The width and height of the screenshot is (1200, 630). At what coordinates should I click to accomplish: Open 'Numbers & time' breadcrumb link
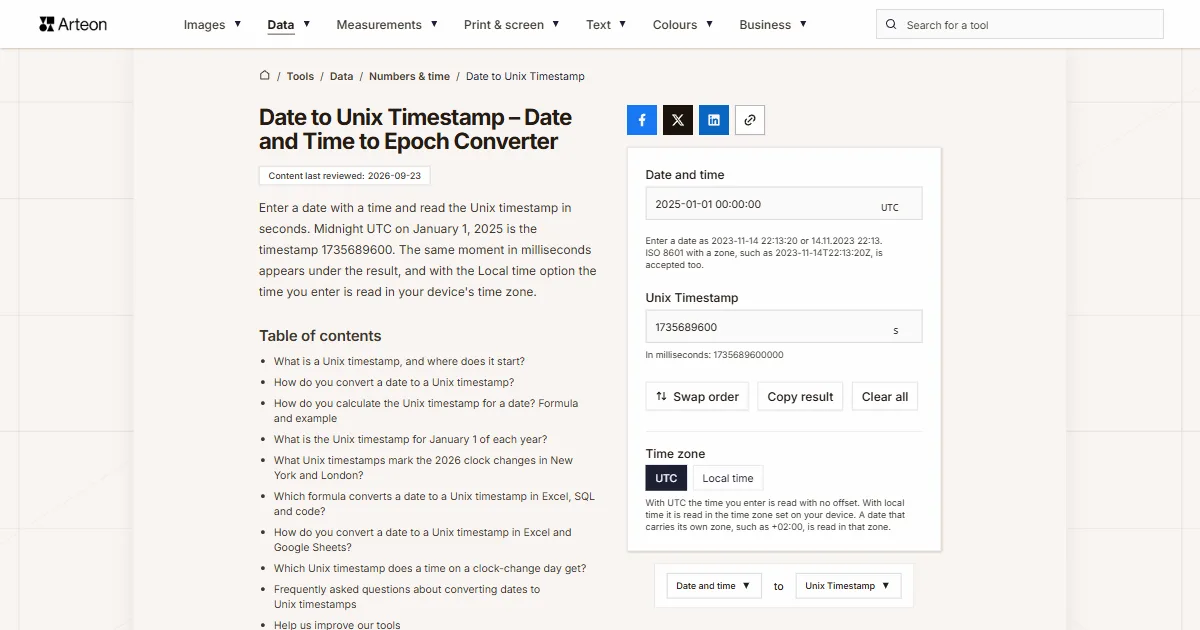409,76
